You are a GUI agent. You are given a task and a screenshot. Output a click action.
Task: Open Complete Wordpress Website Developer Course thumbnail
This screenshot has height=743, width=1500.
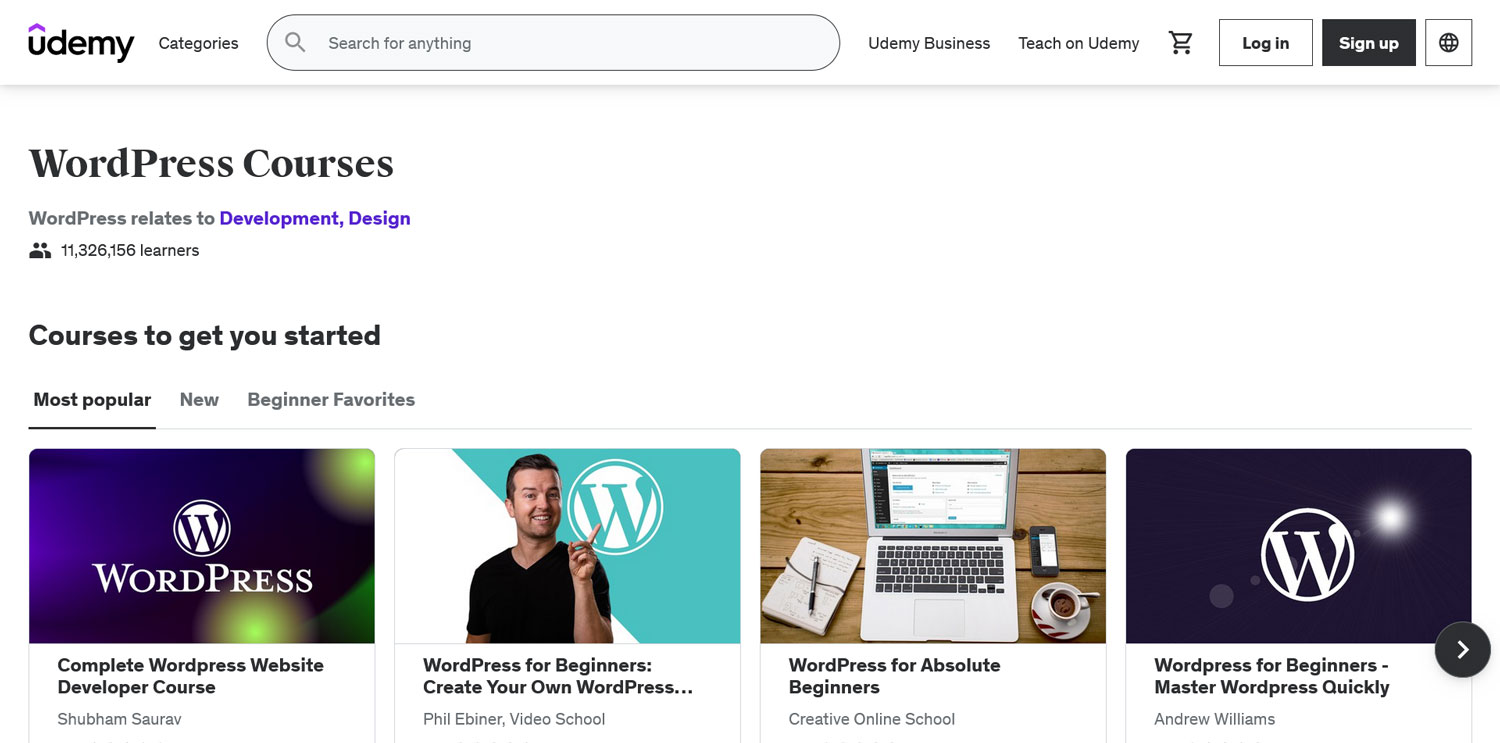coord(202,546)
